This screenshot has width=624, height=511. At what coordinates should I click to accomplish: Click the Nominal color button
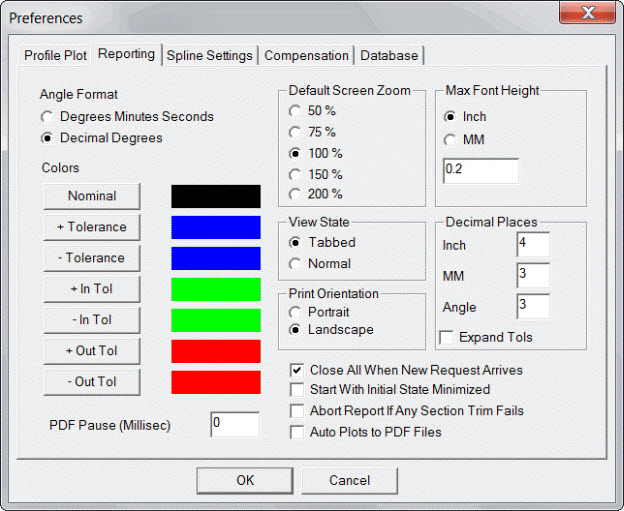[92, 196]
